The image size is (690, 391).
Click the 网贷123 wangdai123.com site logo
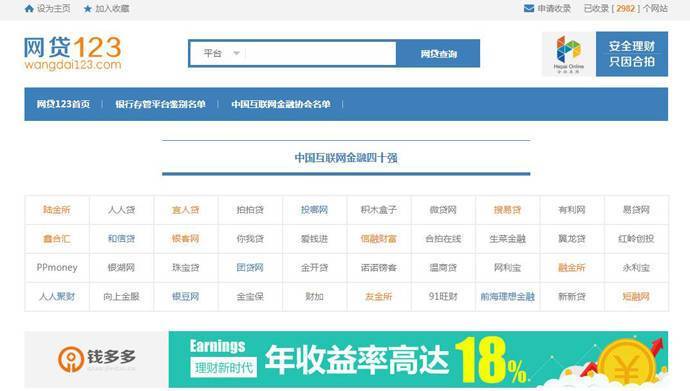[73, 53]
